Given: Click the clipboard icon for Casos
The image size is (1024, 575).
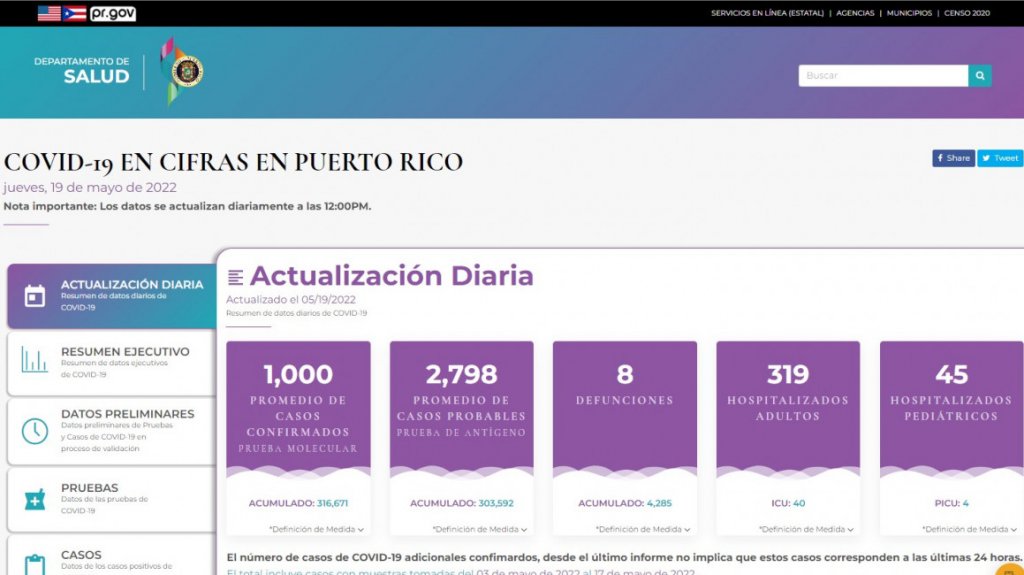Looking at the screenshot, I should click(35, 563).
